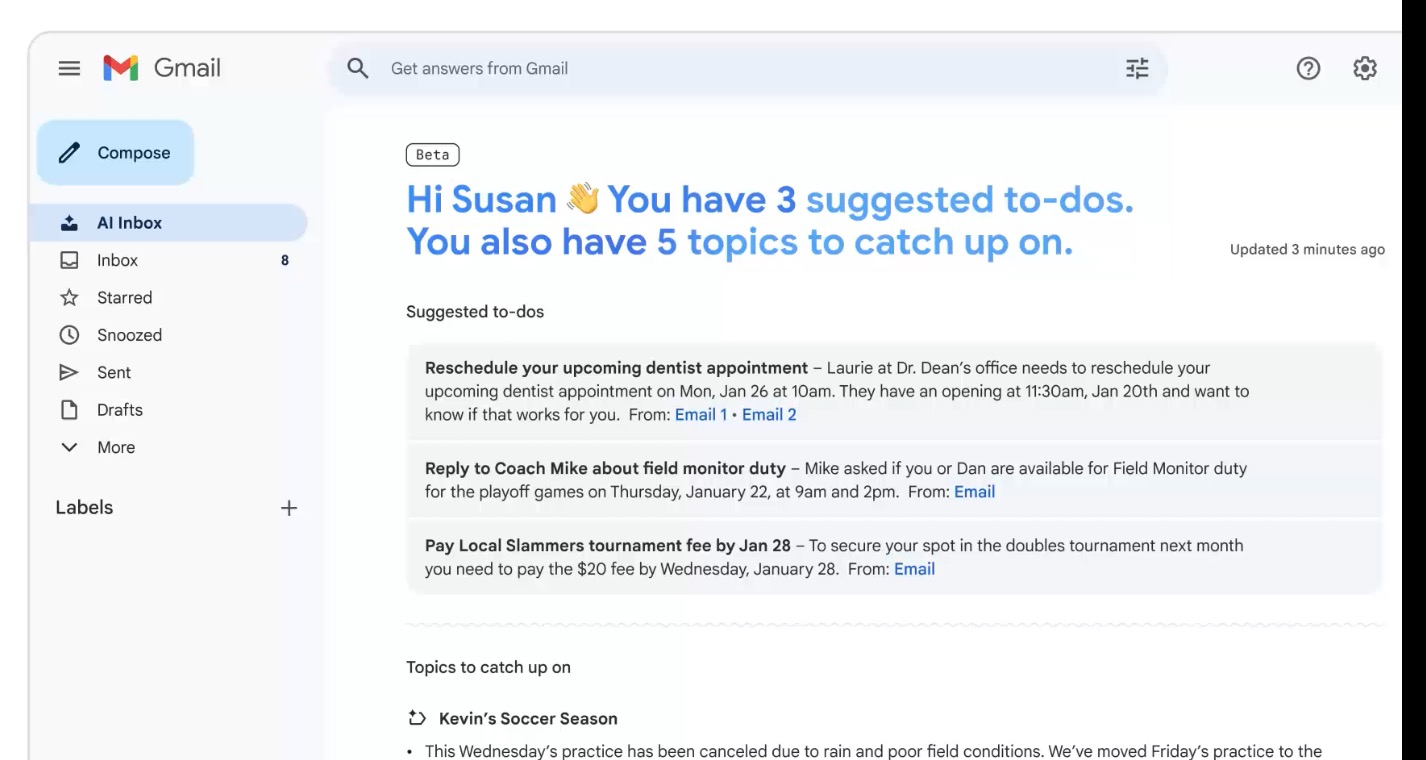Click the search field "Get answers from Gmail"
The image size is (1426, 760).
pos(747,68)
